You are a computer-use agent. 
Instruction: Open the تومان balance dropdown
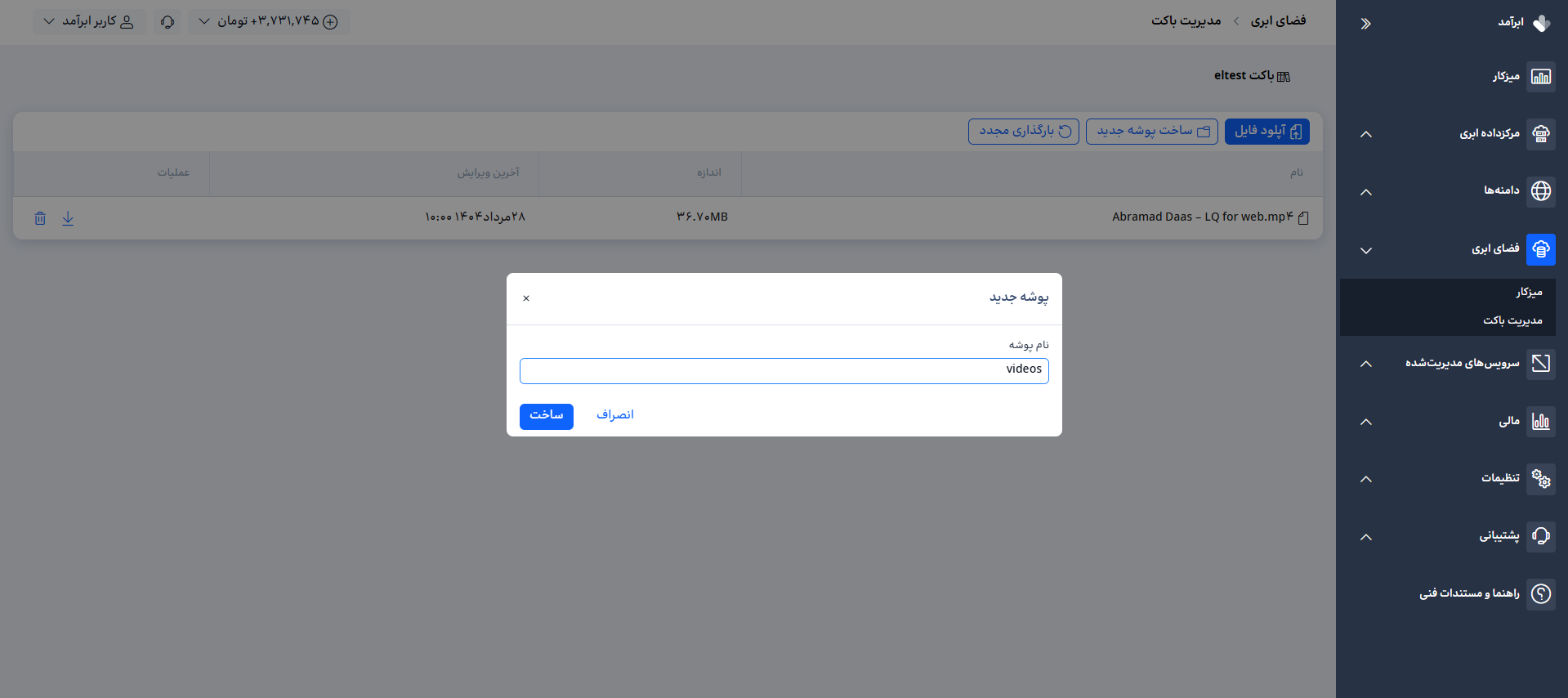point(270,21)
